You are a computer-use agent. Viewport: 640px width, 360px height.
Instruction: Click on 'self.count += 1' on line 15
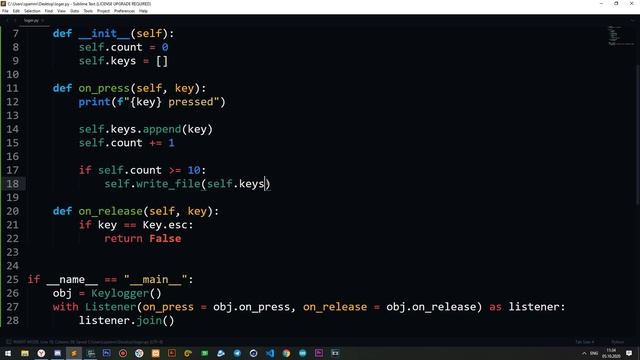pos(127,143)
